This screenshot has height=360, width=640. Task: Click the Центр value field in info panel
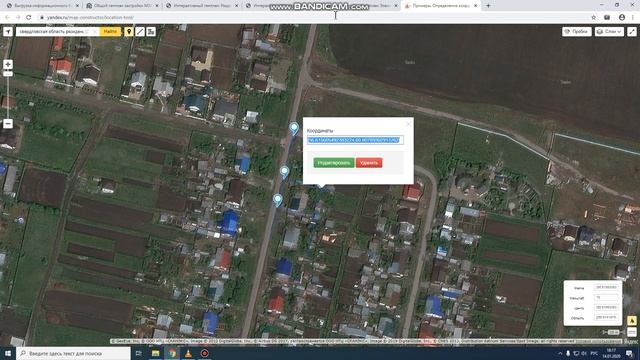[606, 307]
